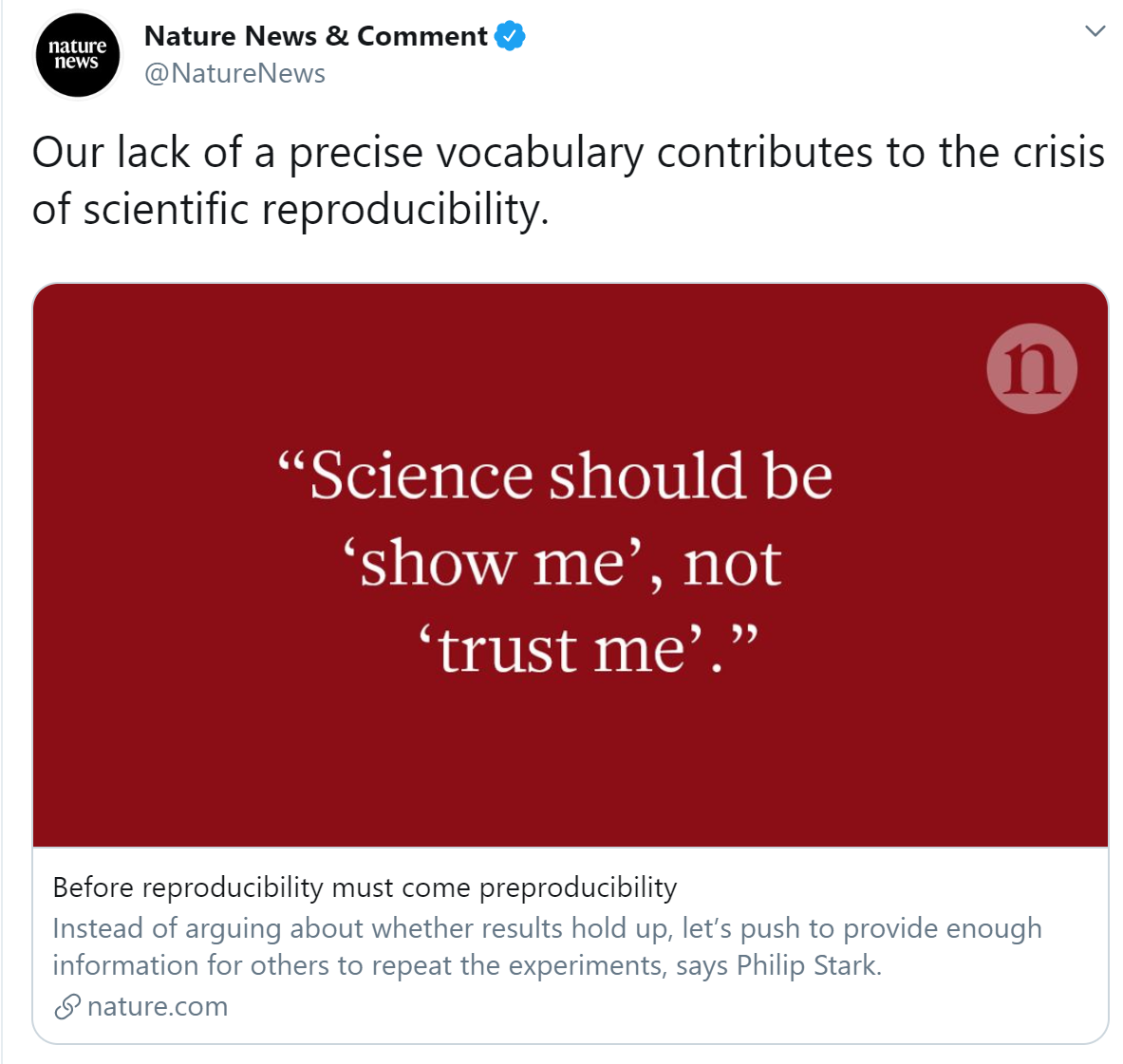Open the Nature News & Comment display name
The image size is (1123, 1064).
click(315, 36)
